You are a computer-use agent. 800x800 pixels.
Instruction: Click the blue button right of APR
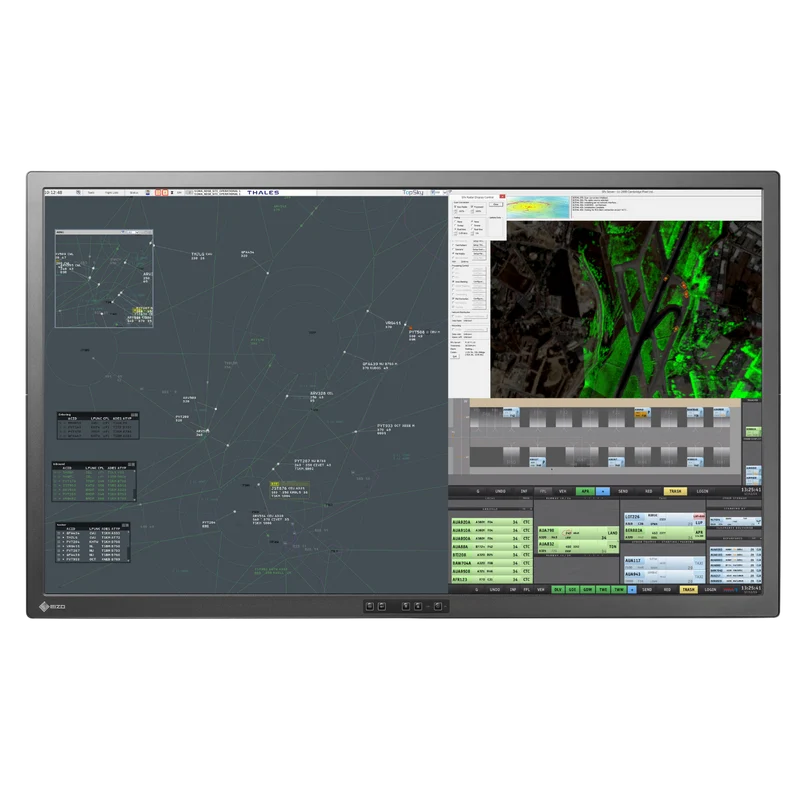(603, 491)
